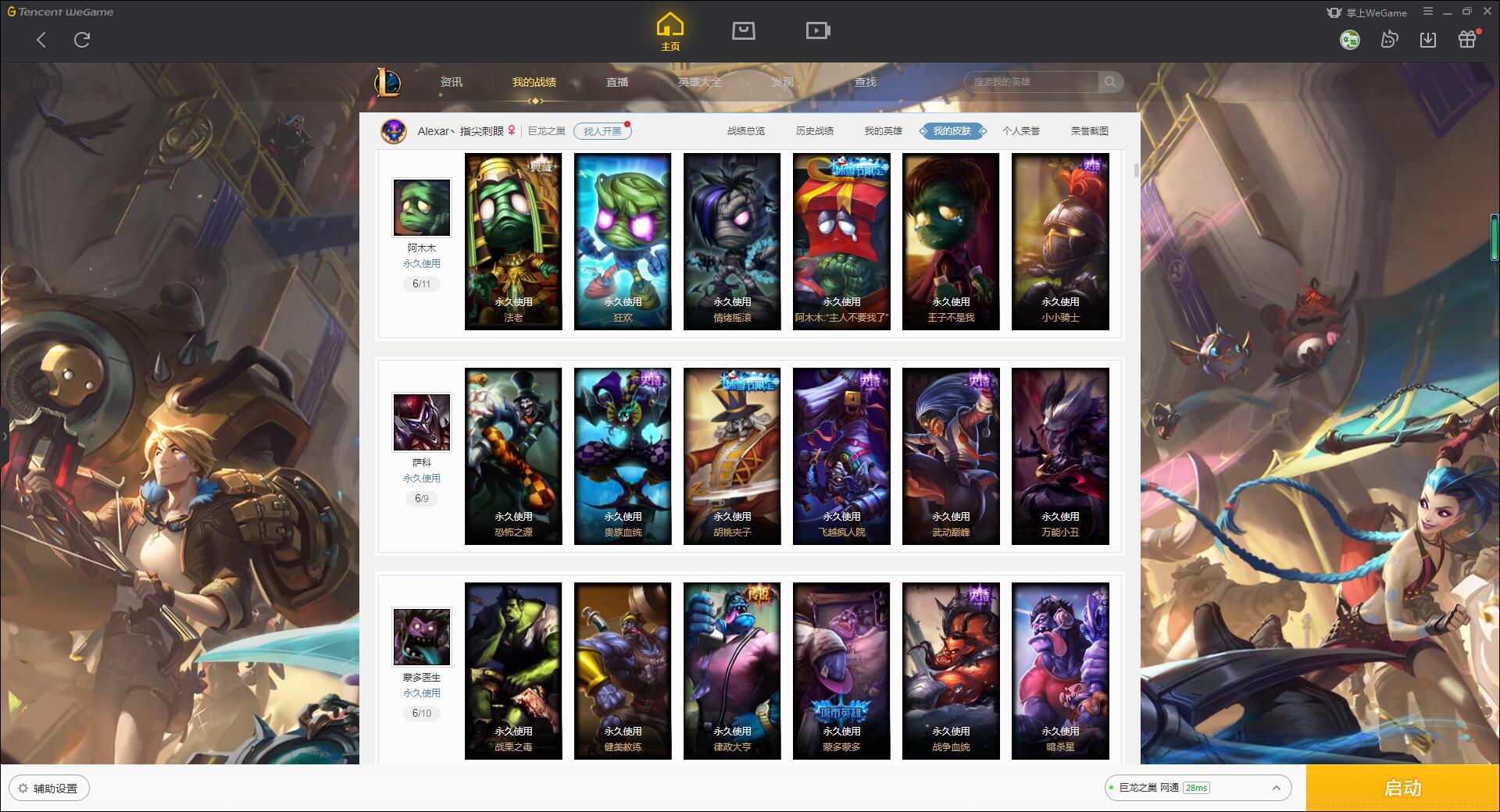This screenshot has width=1500, height=812.
Task: Open the 贵族血统 skin card
Action: 623,456
